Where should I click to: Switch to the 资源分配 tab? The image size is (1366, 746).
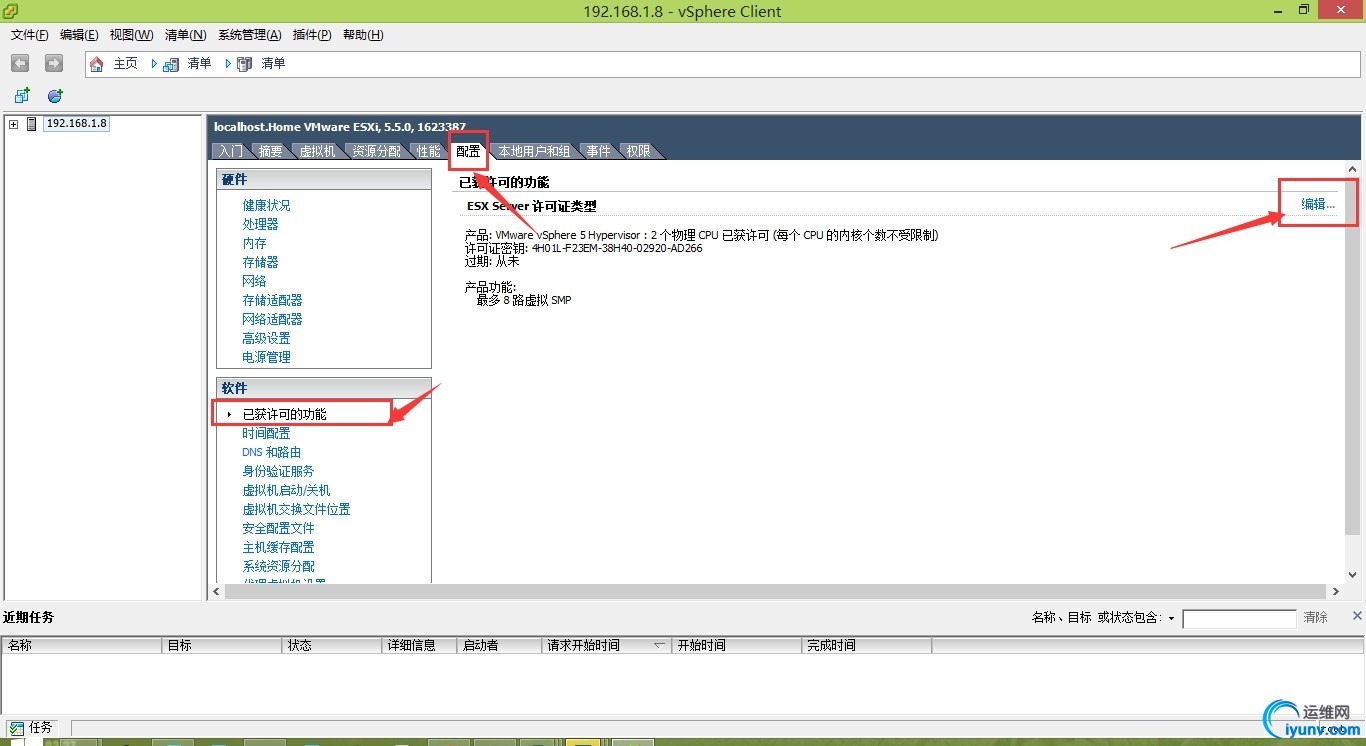coord(376,151)
